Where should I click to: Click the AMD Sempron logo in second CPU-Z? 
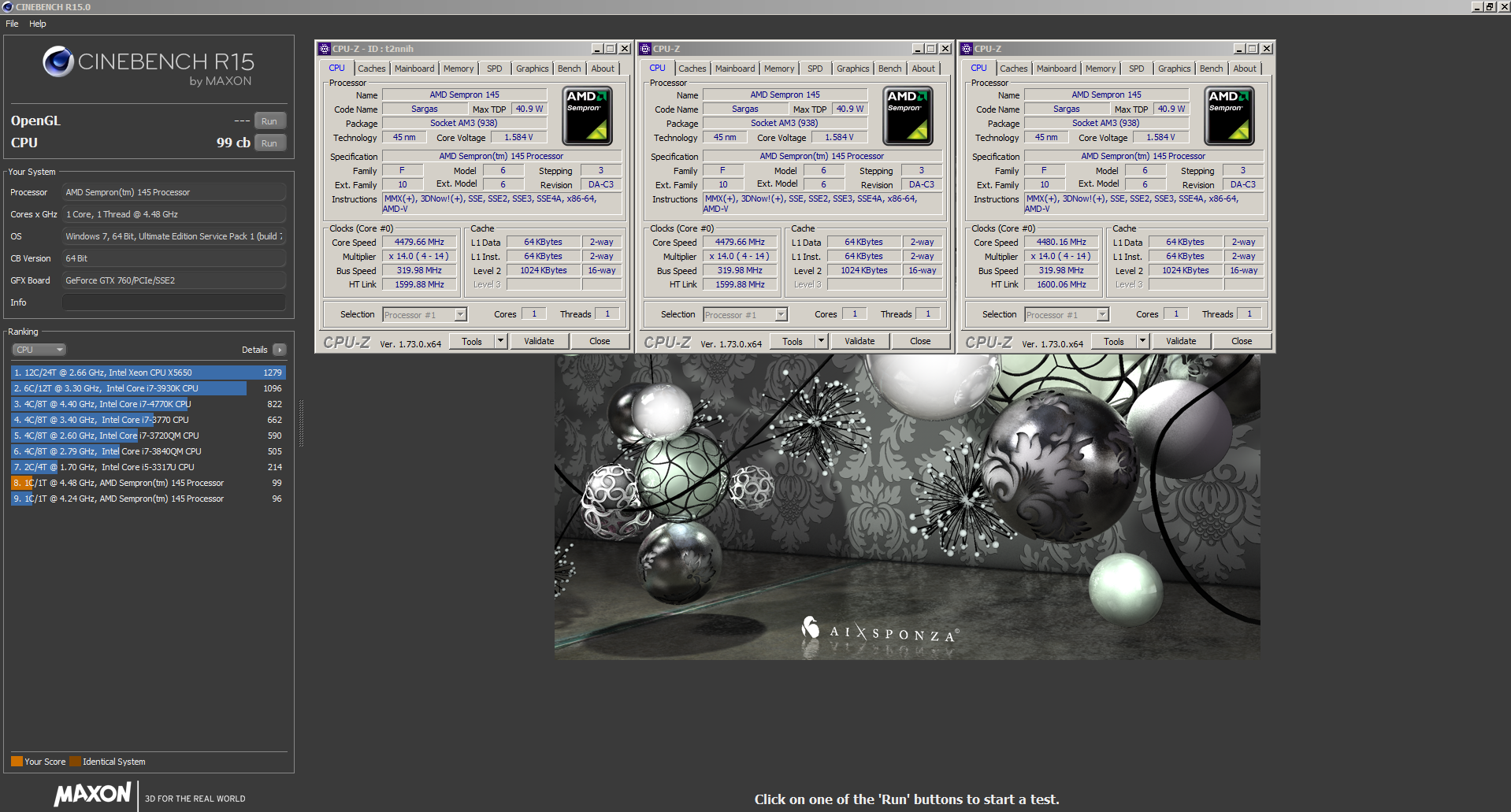[x=908, y=117]
